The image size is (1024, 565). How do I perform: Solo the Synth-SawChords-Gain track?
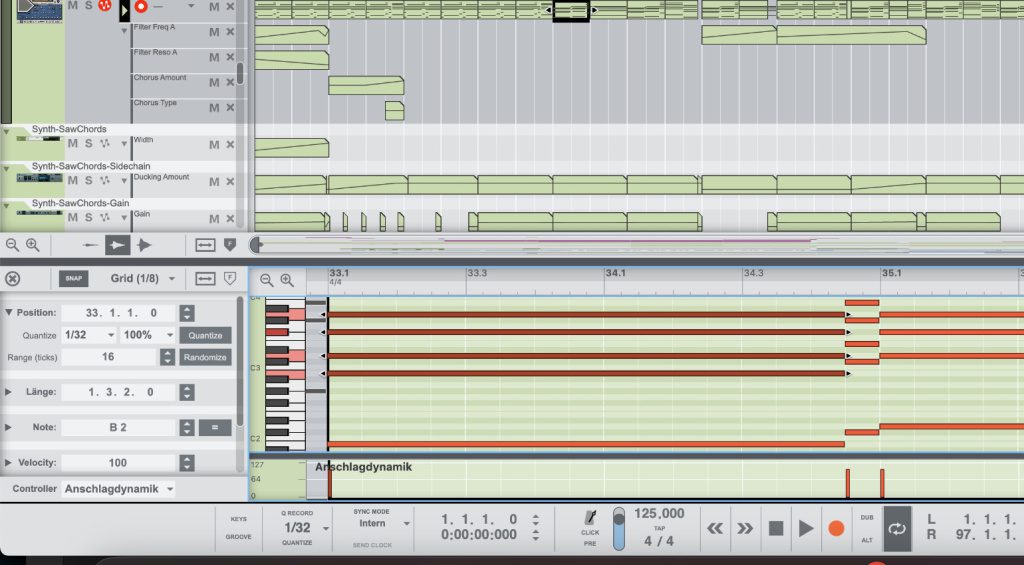click(x=89, y=218)
